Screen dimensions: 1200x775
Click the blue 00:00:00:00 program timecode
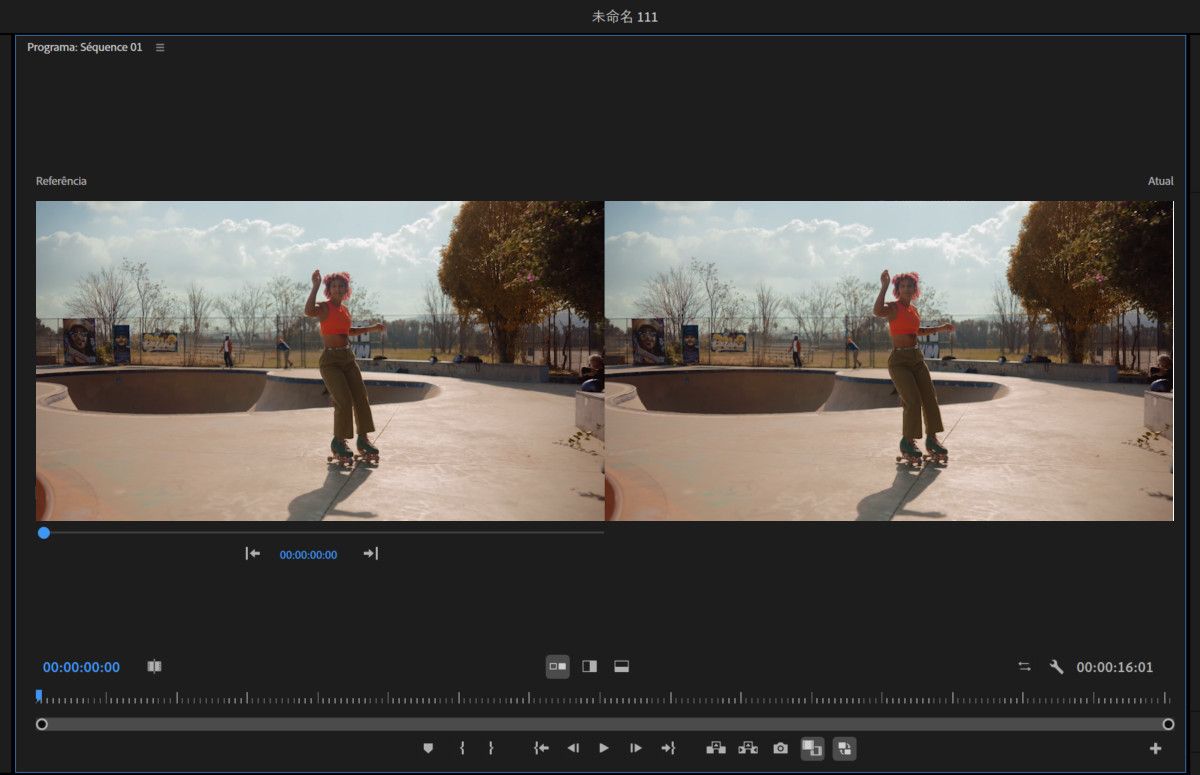coord(81,667)
